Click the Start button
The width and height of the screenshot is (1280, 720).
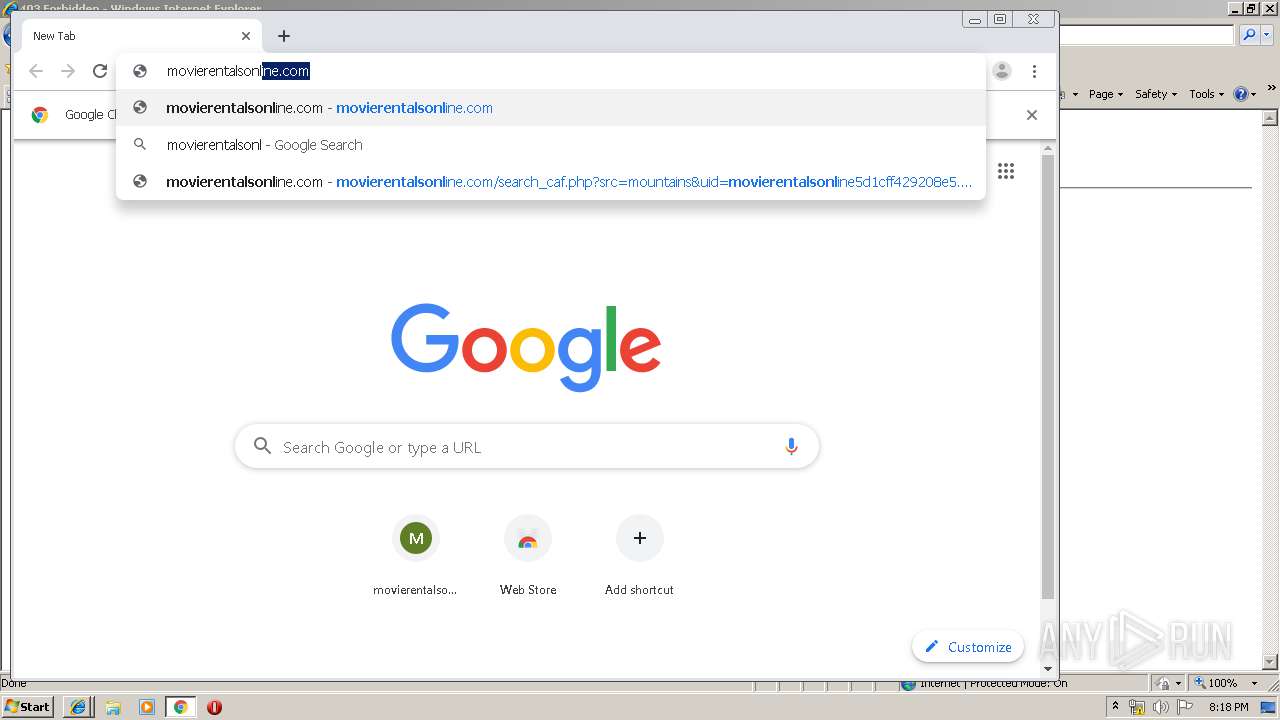point(28,706)
